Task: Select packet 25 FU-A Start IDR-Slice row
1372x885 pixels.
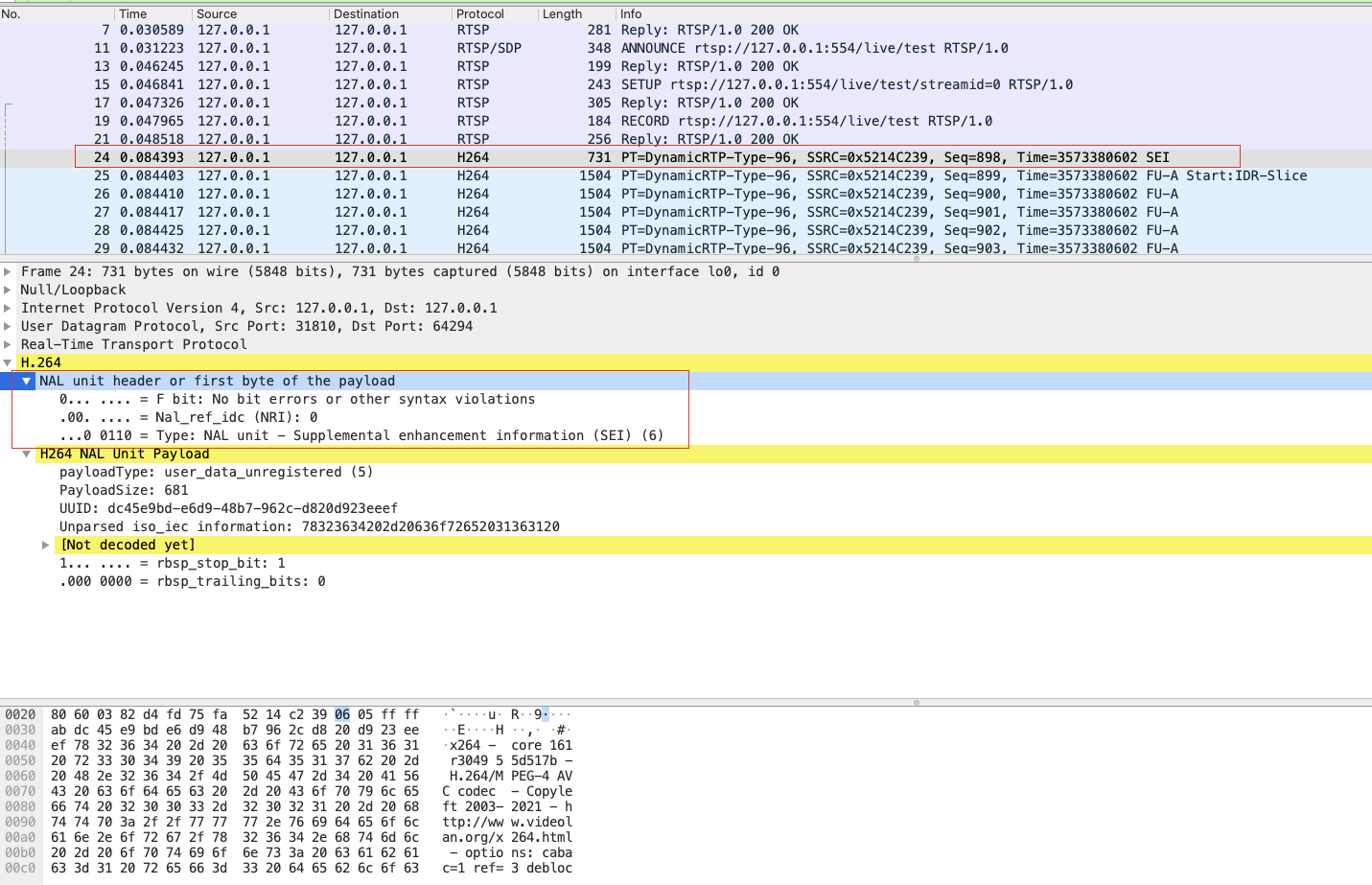Action: coord(686,175)
